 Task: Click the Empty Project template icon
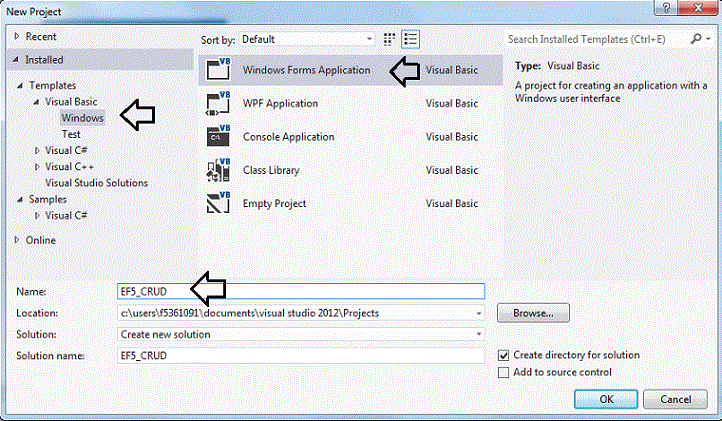point(218,203)
